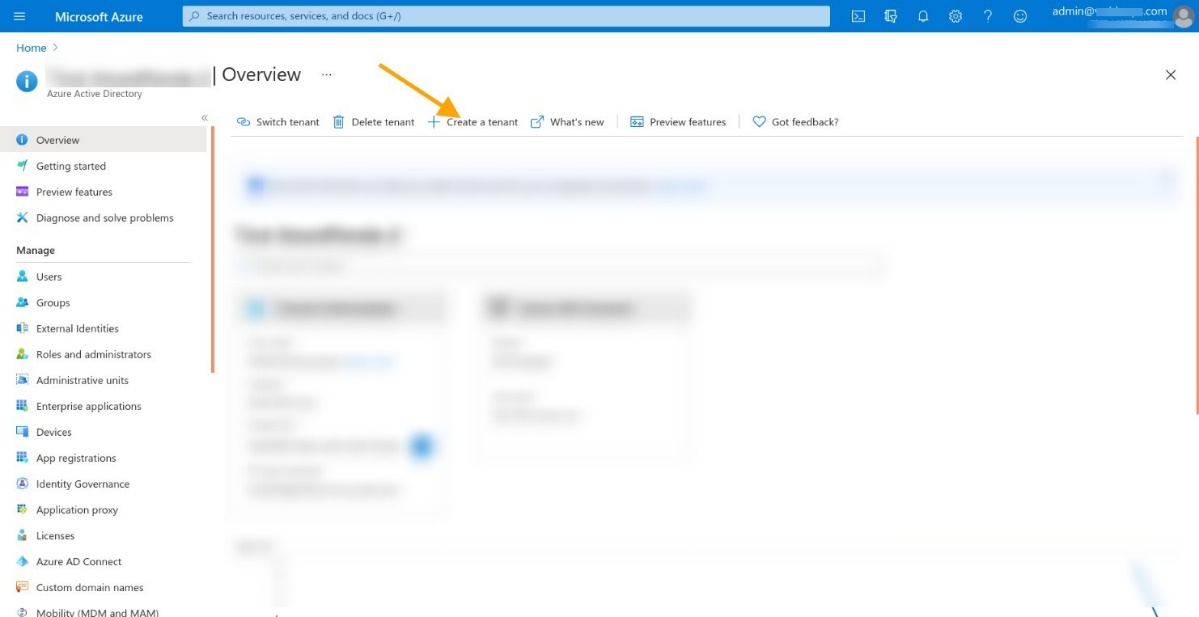The height and width of the screenshot is (617, 1199).
Task: Click Delete tenant button
Action: point(374,122)
